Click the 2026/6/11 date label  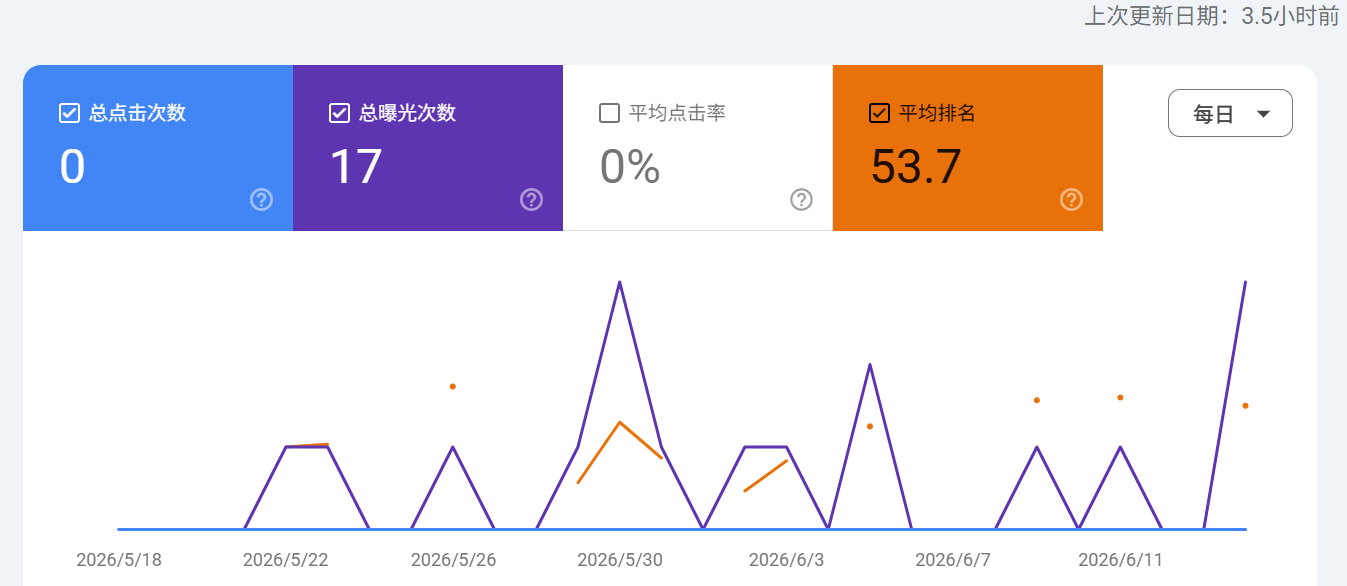click(x=1120, y=559)
